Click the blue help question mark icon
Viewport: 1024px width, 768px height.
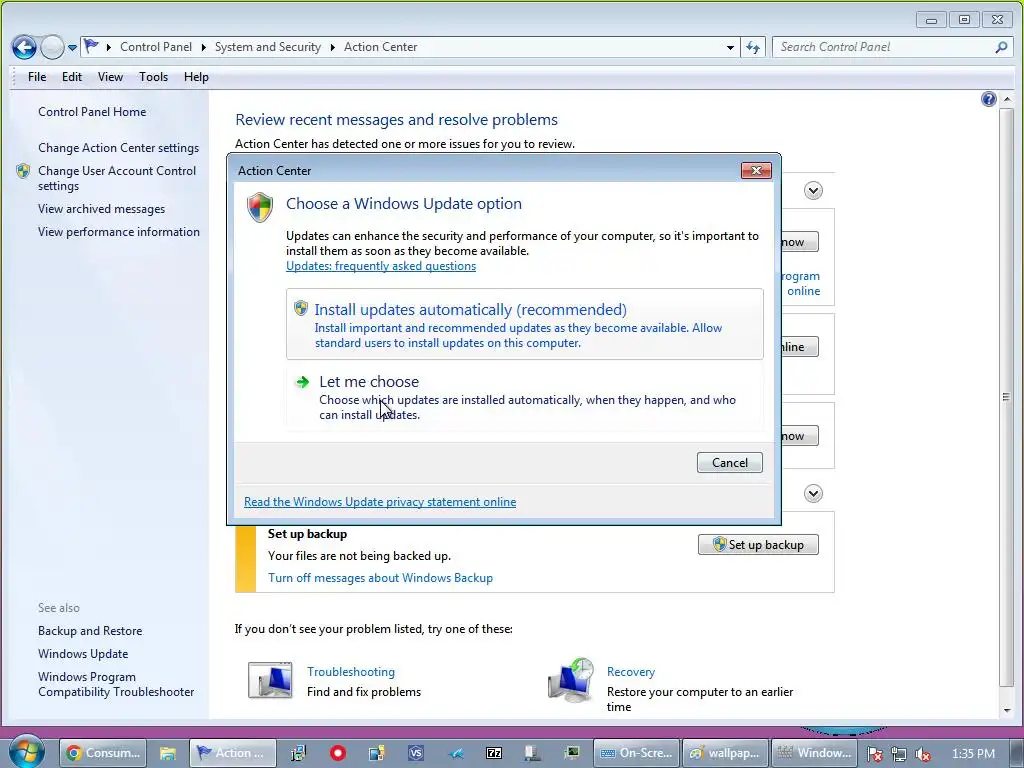[988, 99]
